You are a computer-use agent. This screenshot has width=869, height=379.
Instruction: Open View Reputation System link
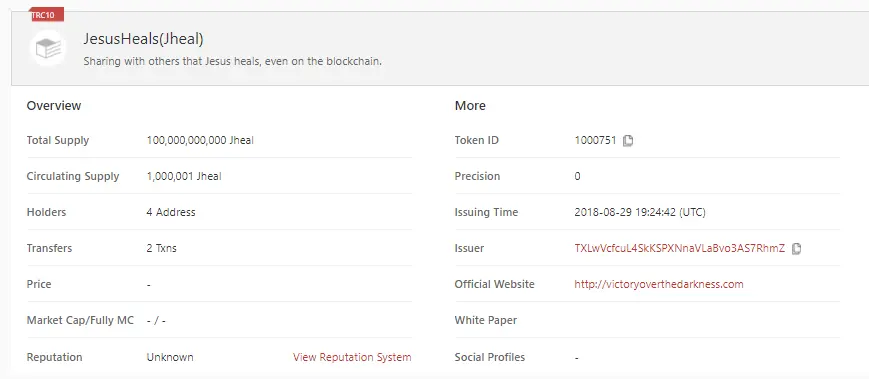point(352,357)
